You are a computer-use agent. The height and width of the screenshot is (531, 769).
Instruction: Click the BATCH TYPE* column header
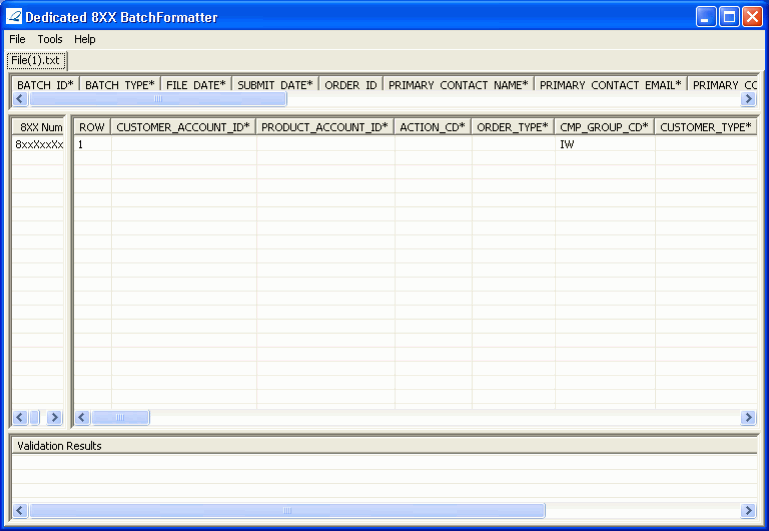[x=120, y=85]
